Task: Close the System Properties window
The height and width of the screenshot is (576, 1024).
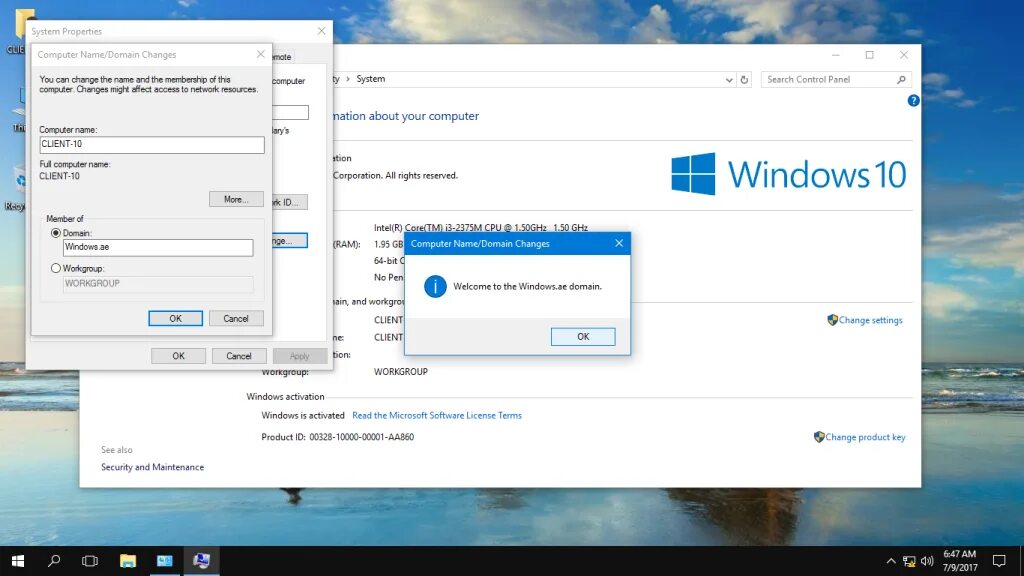Action: coord(321,31)
